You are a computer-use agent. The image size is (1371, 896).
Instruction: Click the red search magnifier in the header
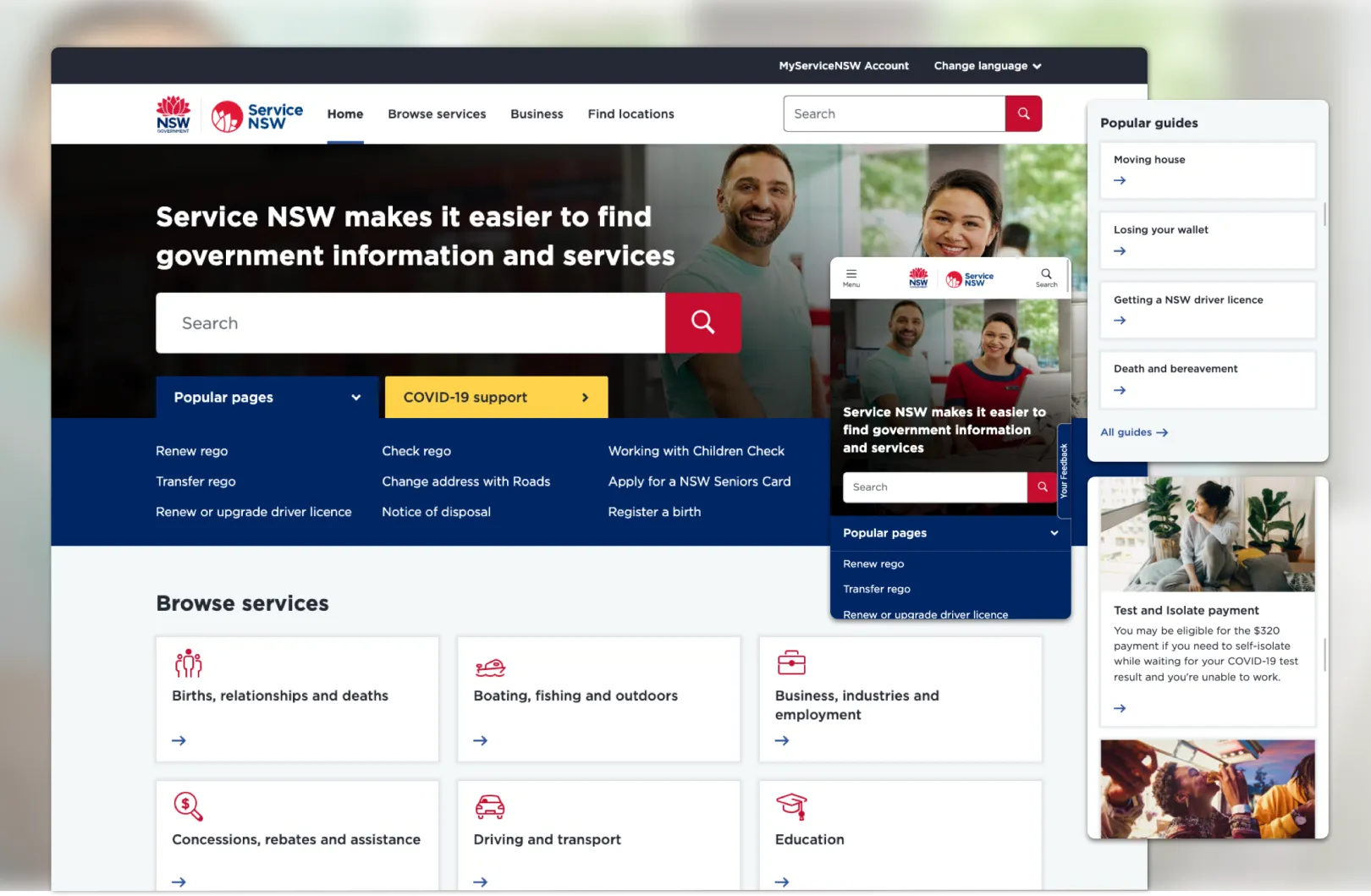(x=1023, y=113)
